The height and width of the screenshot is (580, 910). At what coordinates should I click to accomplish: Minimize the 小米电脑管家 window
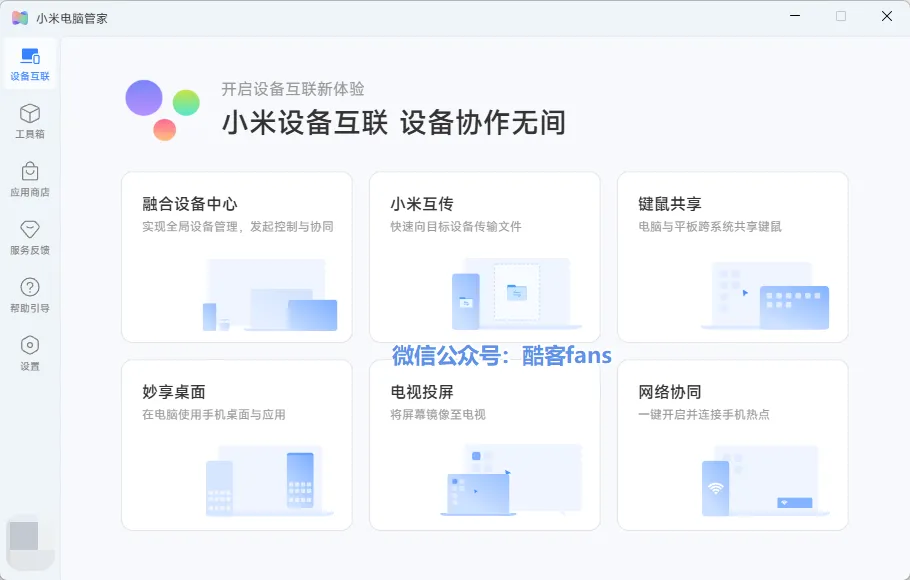[x=795, y=16]
